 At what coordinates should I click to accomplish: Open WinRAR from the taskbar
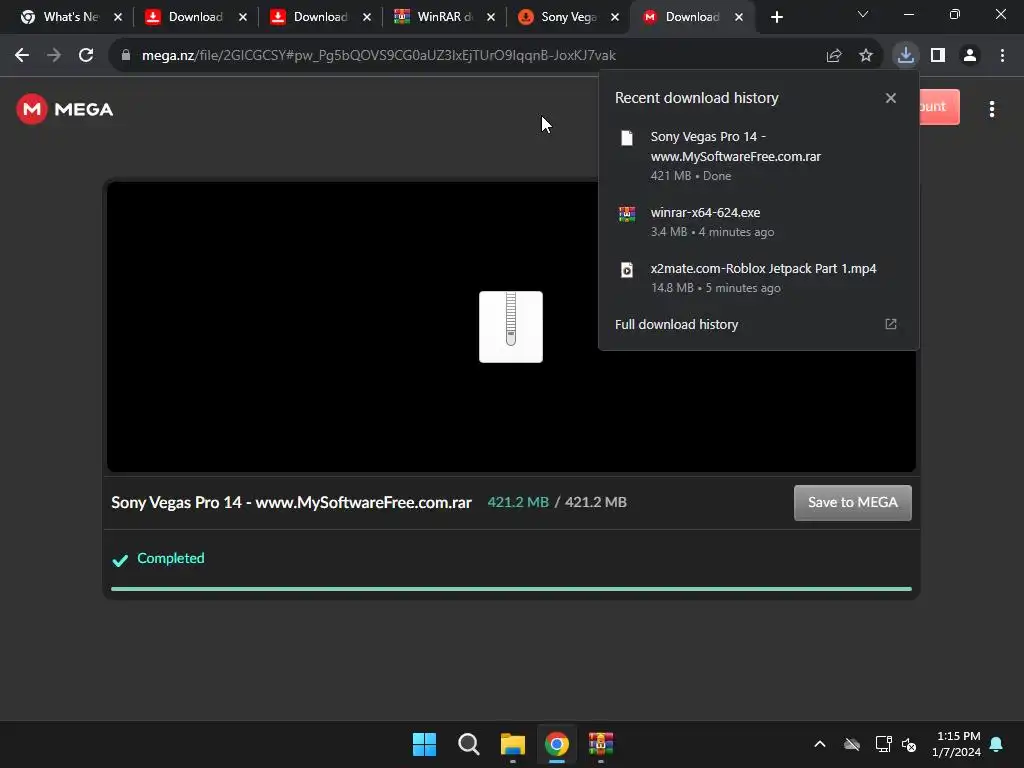click(601, 744)
